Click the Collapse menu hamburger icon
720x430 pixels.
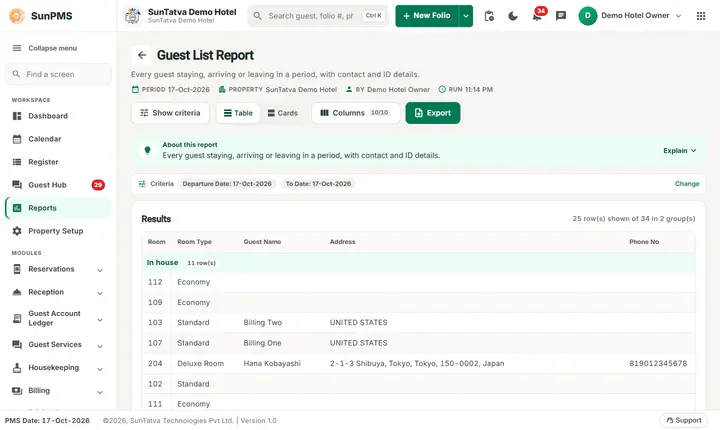[17, 48]
